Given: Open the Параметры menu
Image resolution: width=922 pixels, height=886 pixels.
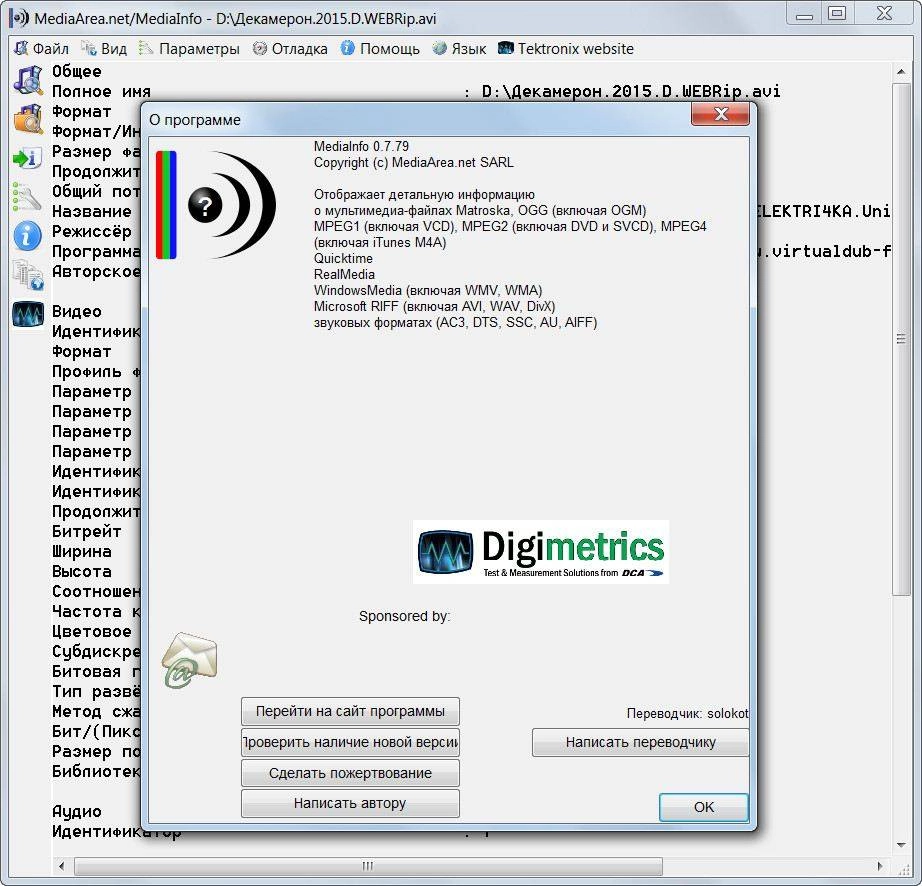Looking at the screenshot, I should point(189,49).
